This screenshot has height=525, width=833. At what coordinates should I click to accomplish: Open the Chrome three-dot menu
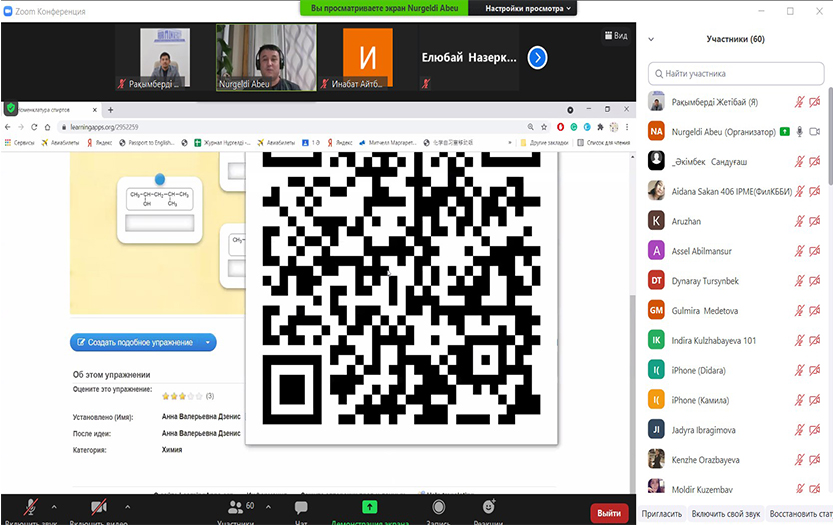click(x=627, y=127)
